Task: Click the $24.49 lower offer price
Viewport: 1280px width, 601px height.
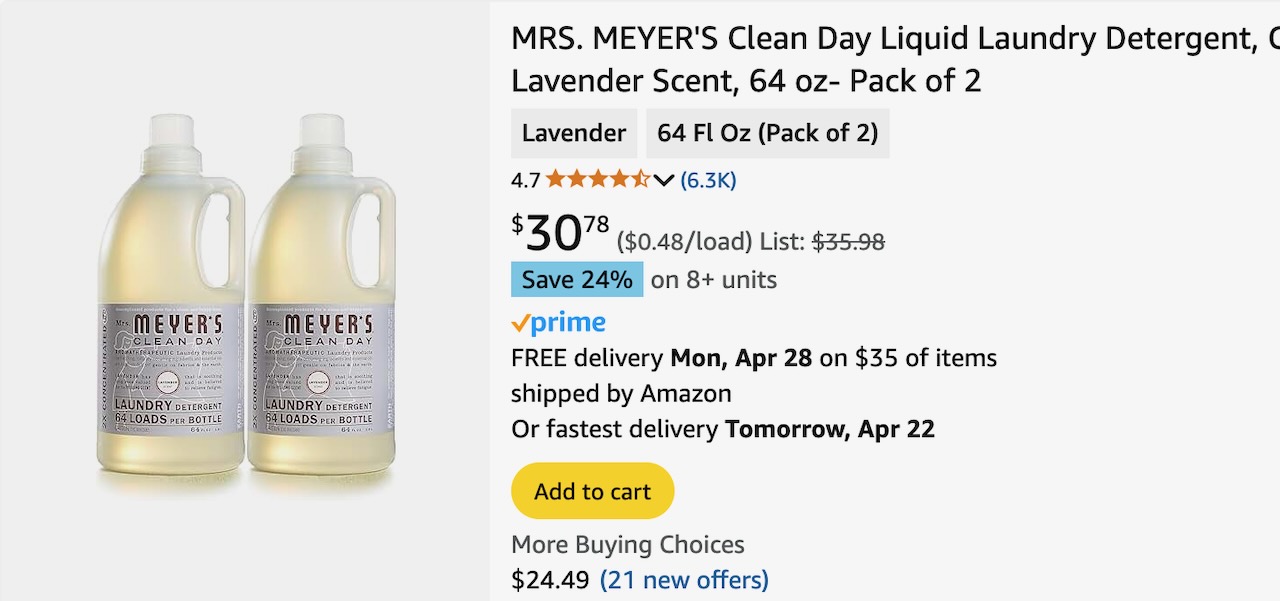Action: coord(550,579)
